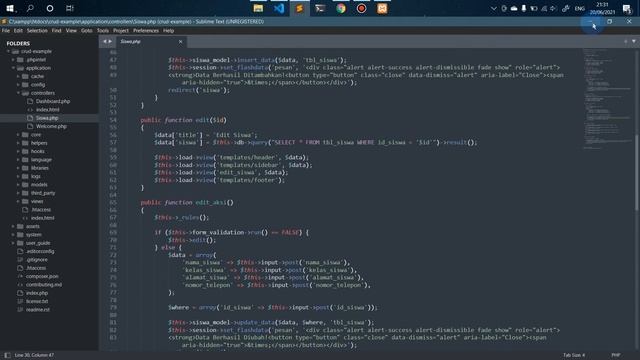Open Tools menu

(x=103, y=31)
